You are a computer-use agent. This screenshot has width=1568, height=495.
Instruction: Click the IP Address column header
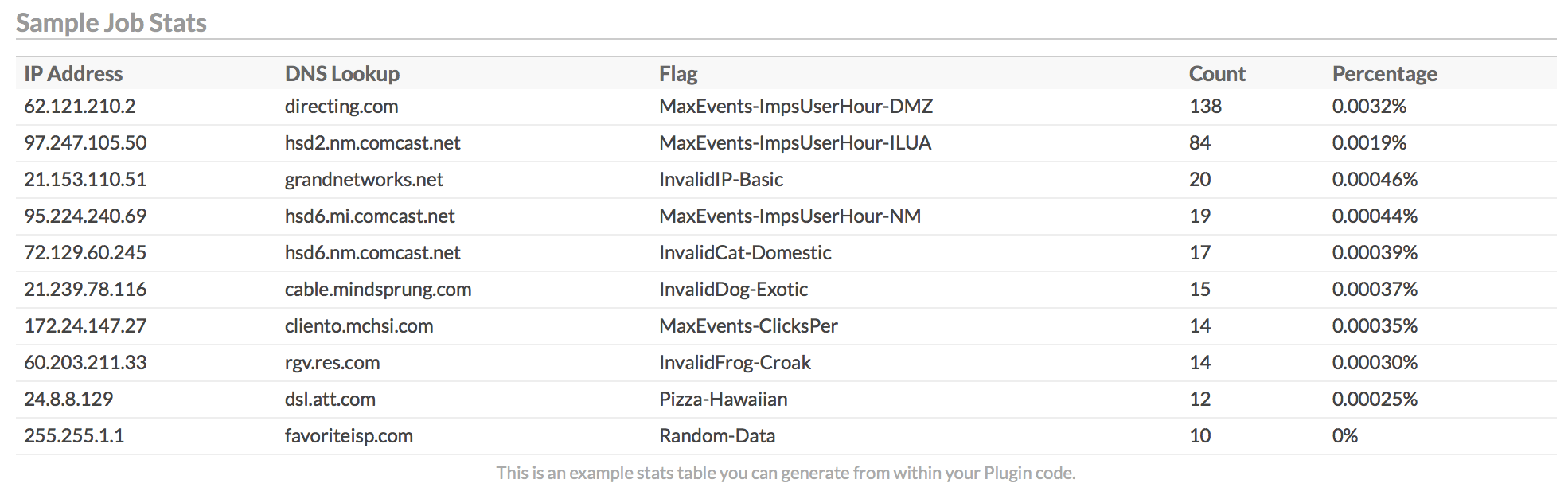(x=73, y=74)
